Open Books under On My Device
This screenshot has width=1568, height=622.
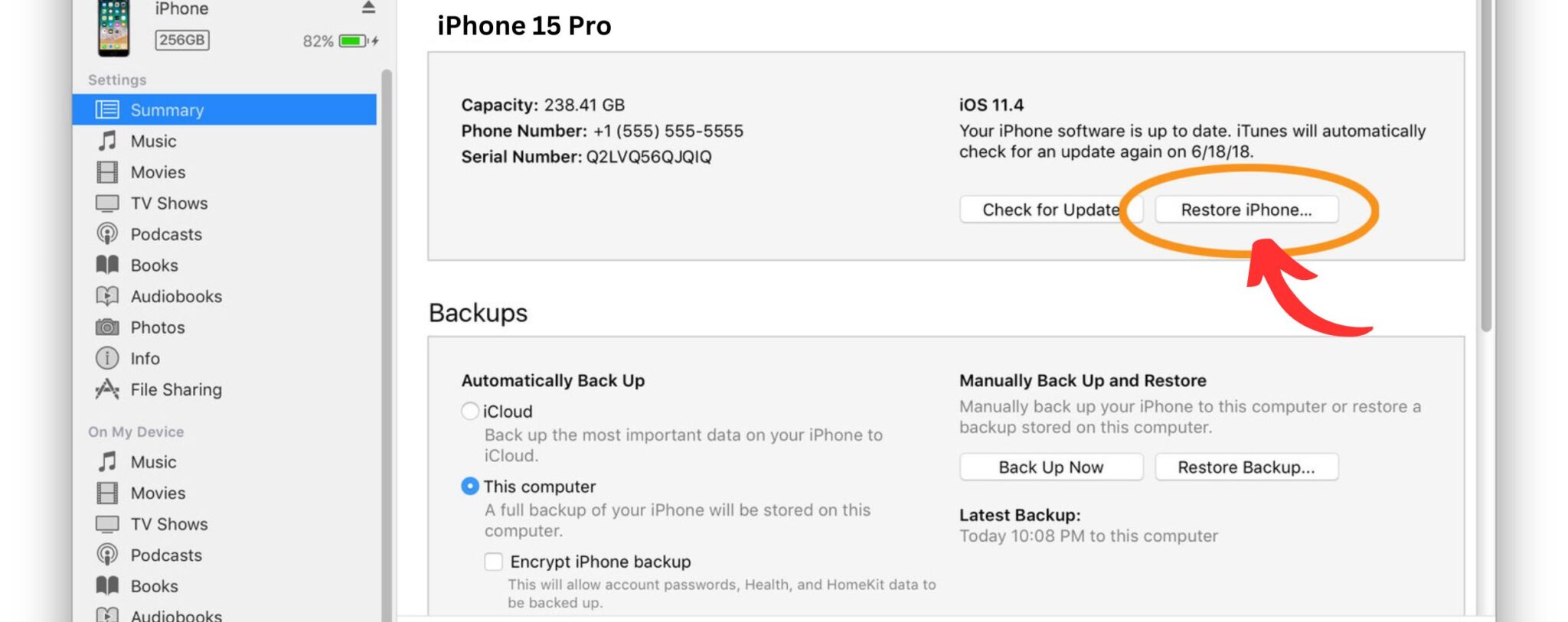pos(107,585)
